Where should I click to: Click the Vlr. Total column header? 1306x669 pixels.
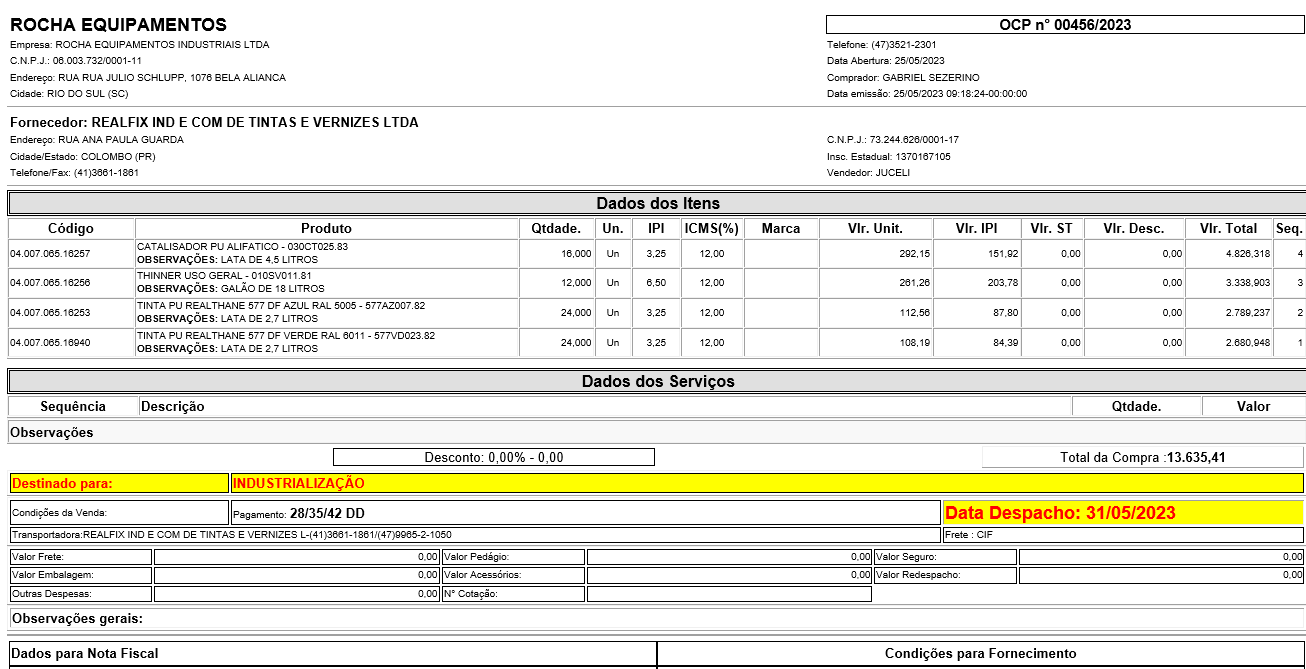point(1229,228)
